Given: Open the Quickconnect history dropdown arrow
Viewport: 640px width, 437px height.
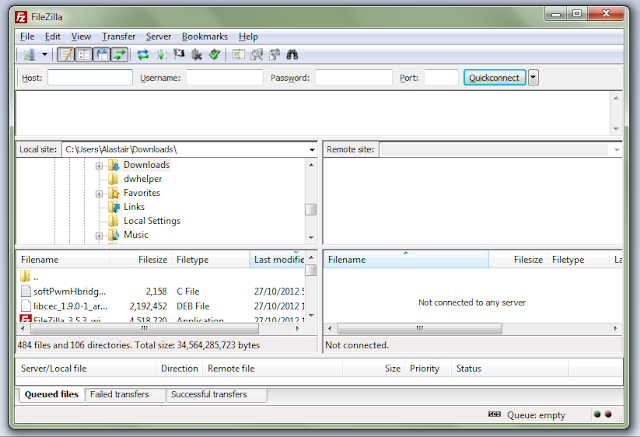Looking at the screenshot, I should pos(533,78).
